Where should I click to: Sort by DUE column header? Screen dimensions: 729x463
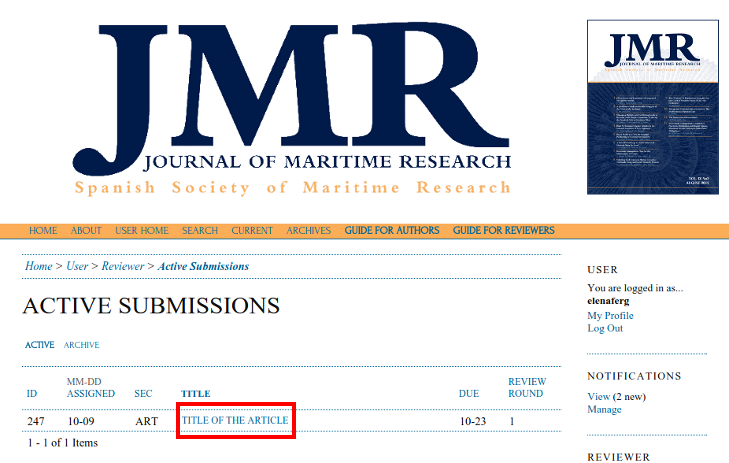tap(469, 394)
